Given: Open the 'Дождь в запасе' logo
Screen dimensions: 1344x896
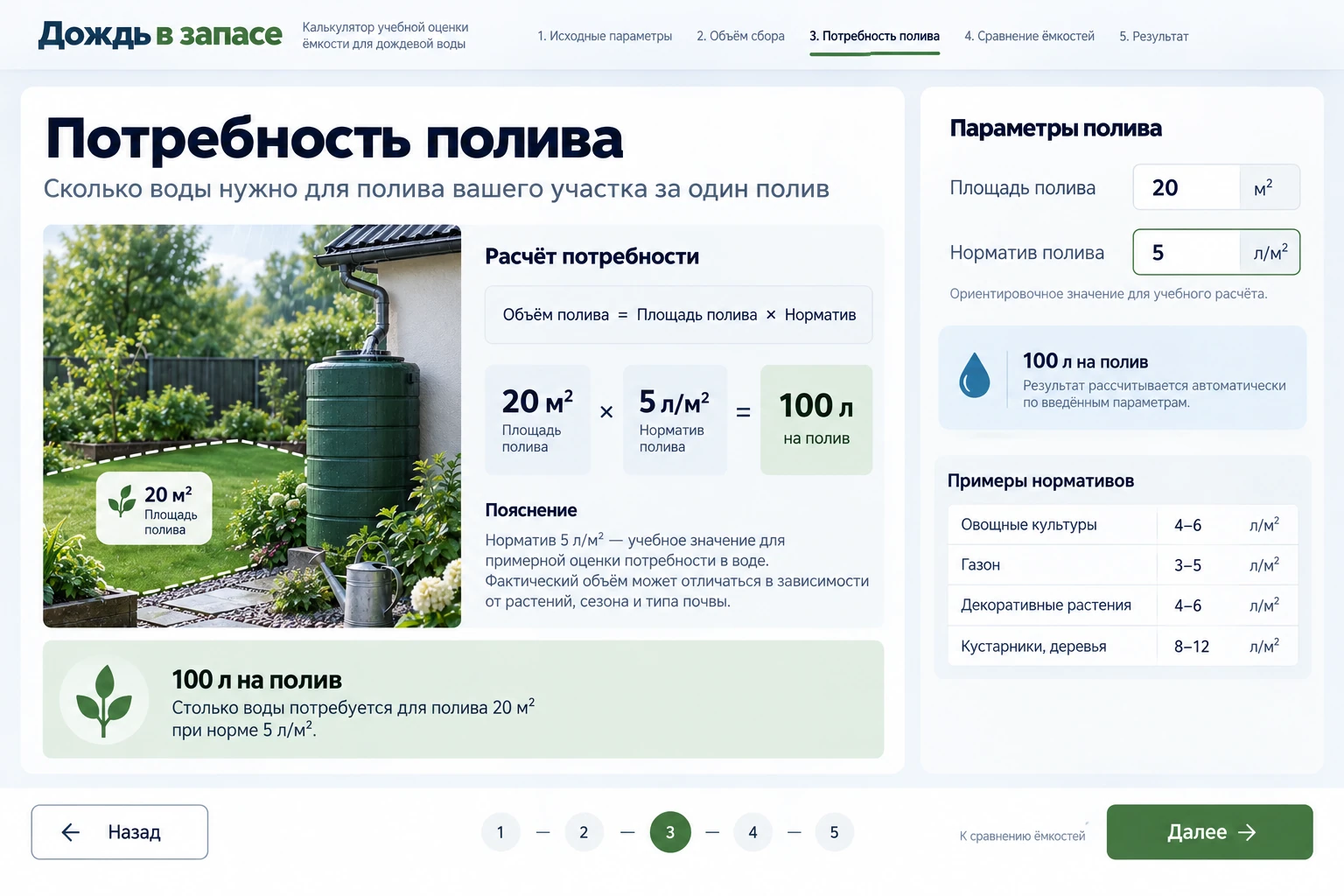Looking at the screenshot, I should point(160,35).
